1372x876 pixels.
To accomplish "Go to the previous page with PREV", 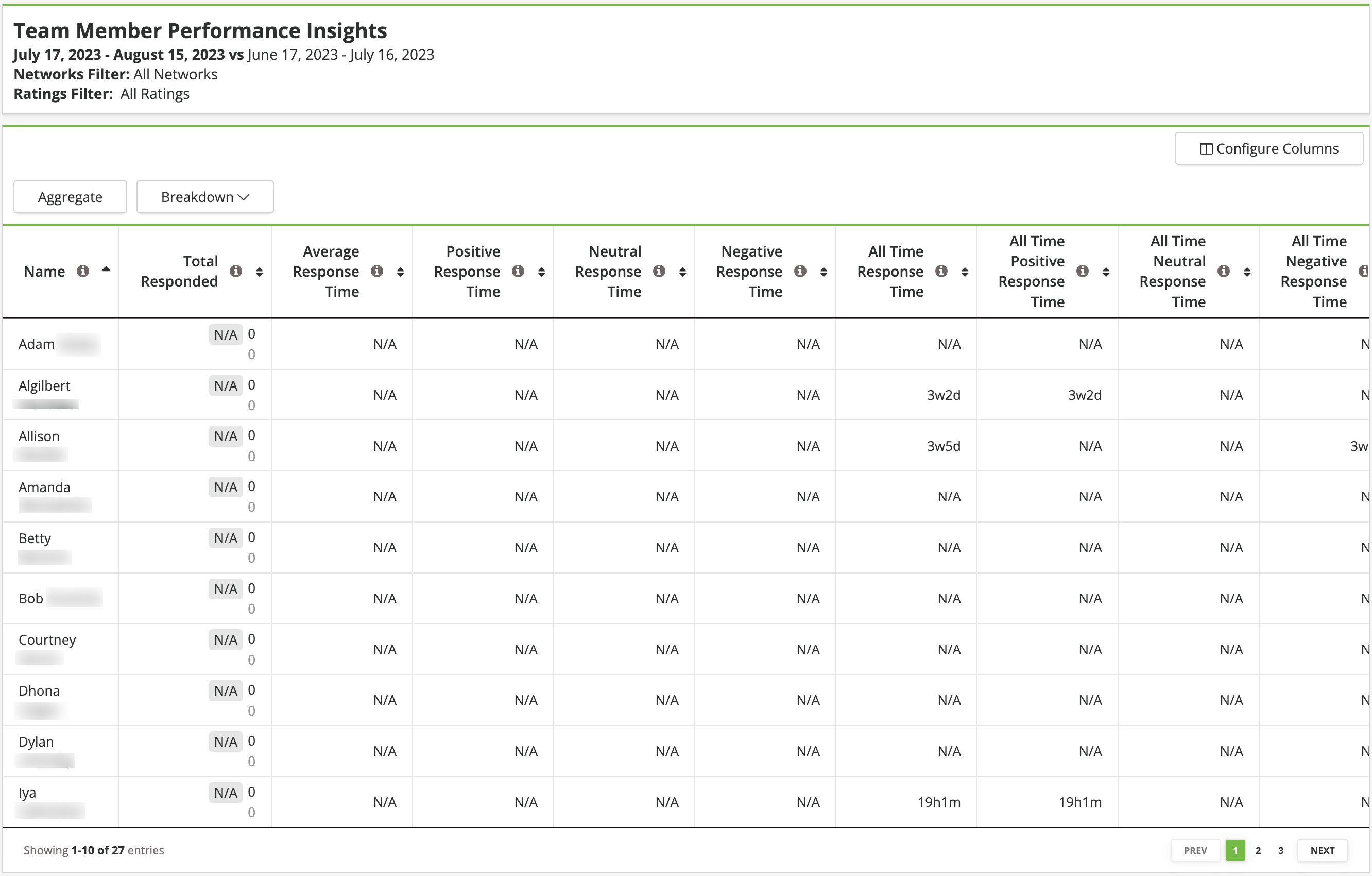I will point(1195,850).
